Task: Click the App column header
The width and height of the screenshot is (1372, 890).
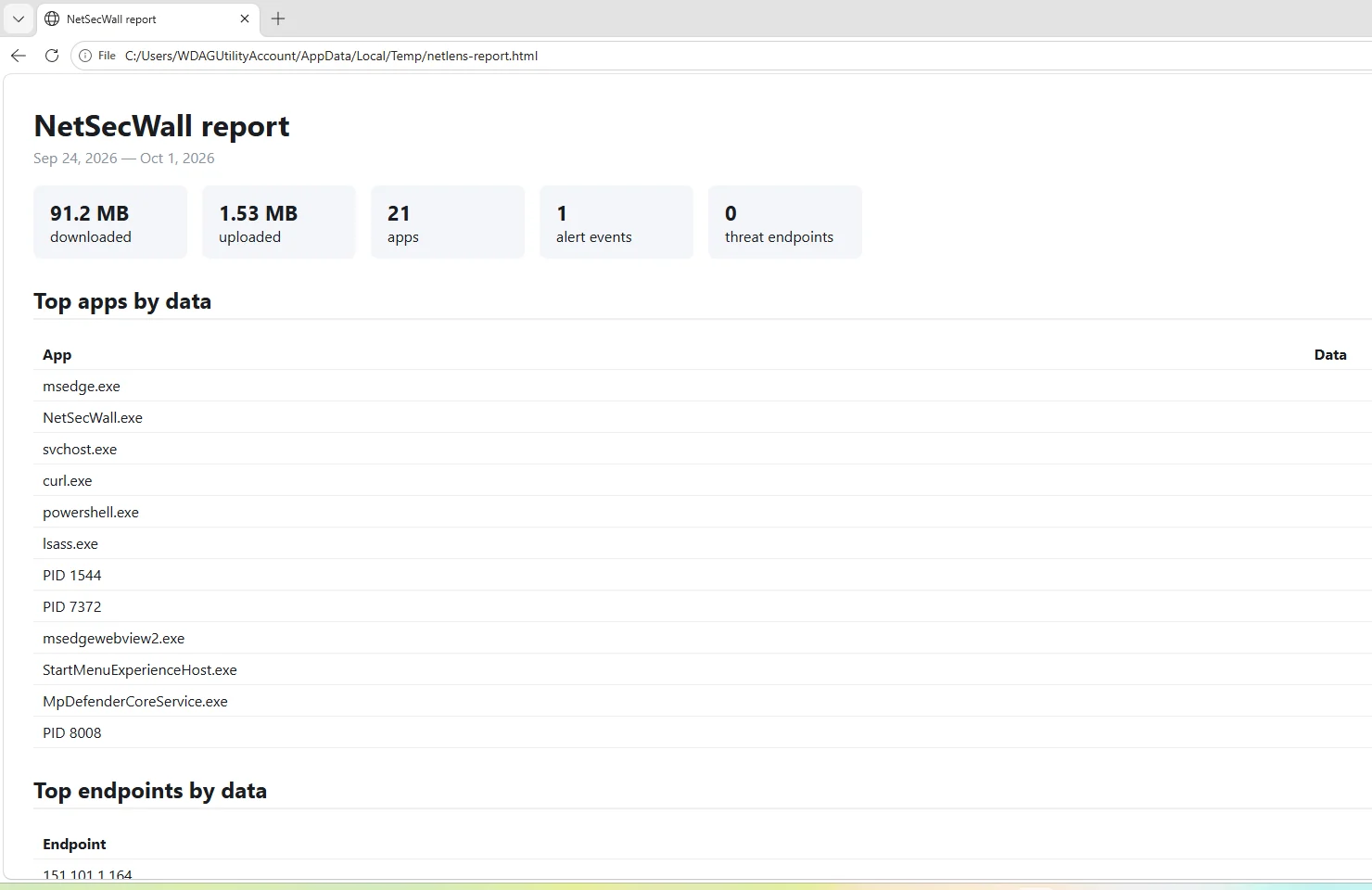Action: [57, 355]
